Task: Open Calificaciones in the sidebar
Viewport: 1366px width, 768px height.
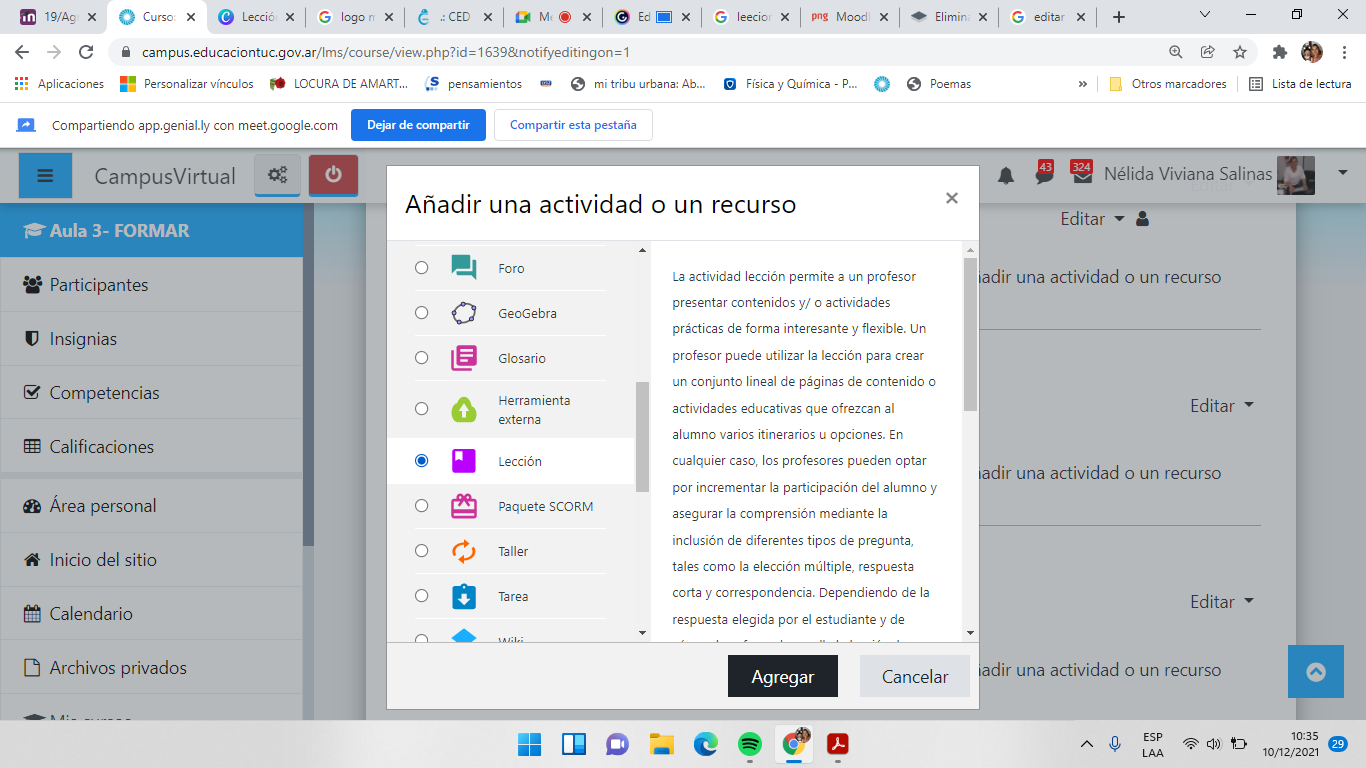Action: tap(102, 447)
